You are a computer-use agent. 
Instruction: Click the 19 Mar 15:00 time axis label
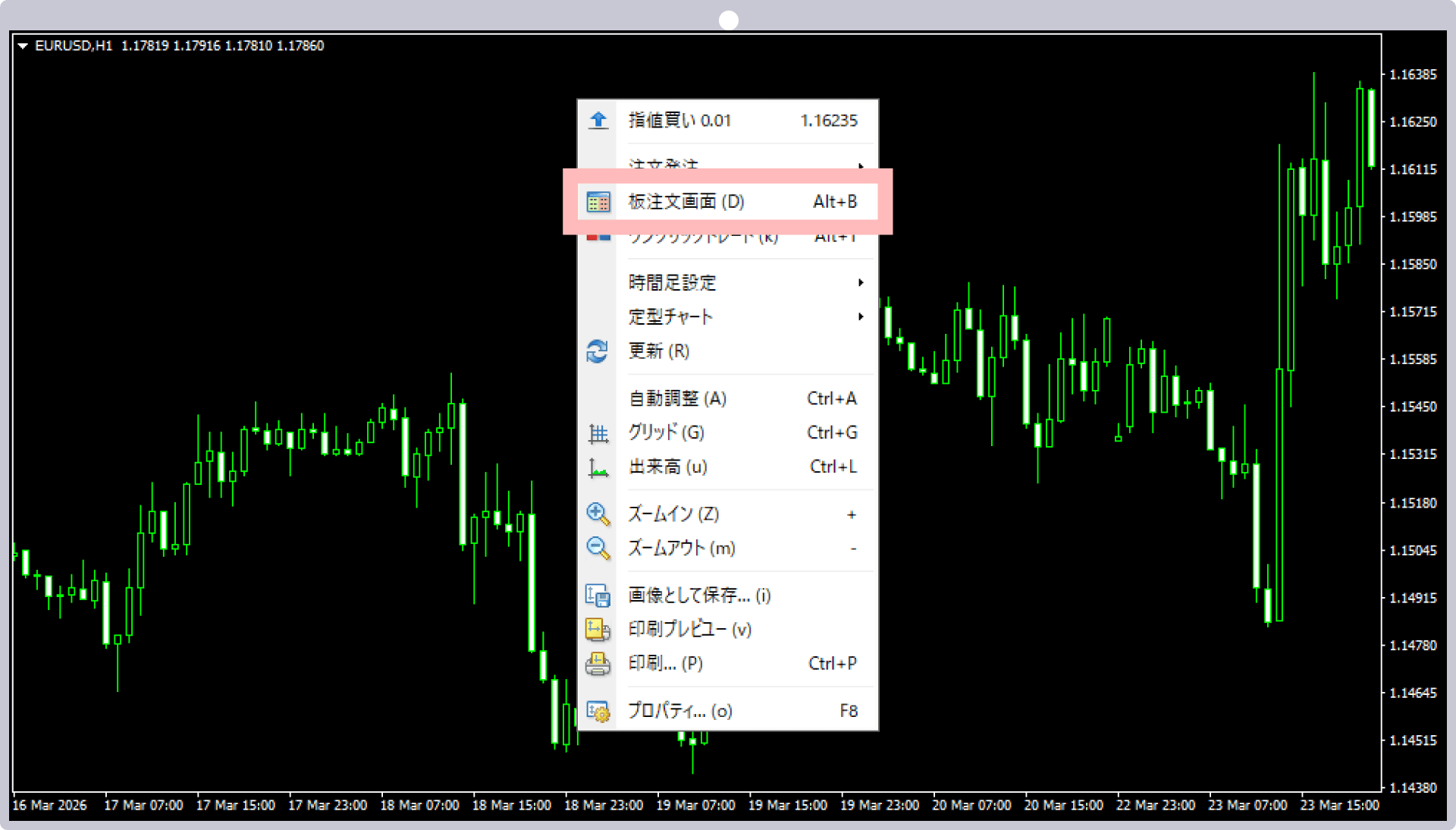click(787, 805)
